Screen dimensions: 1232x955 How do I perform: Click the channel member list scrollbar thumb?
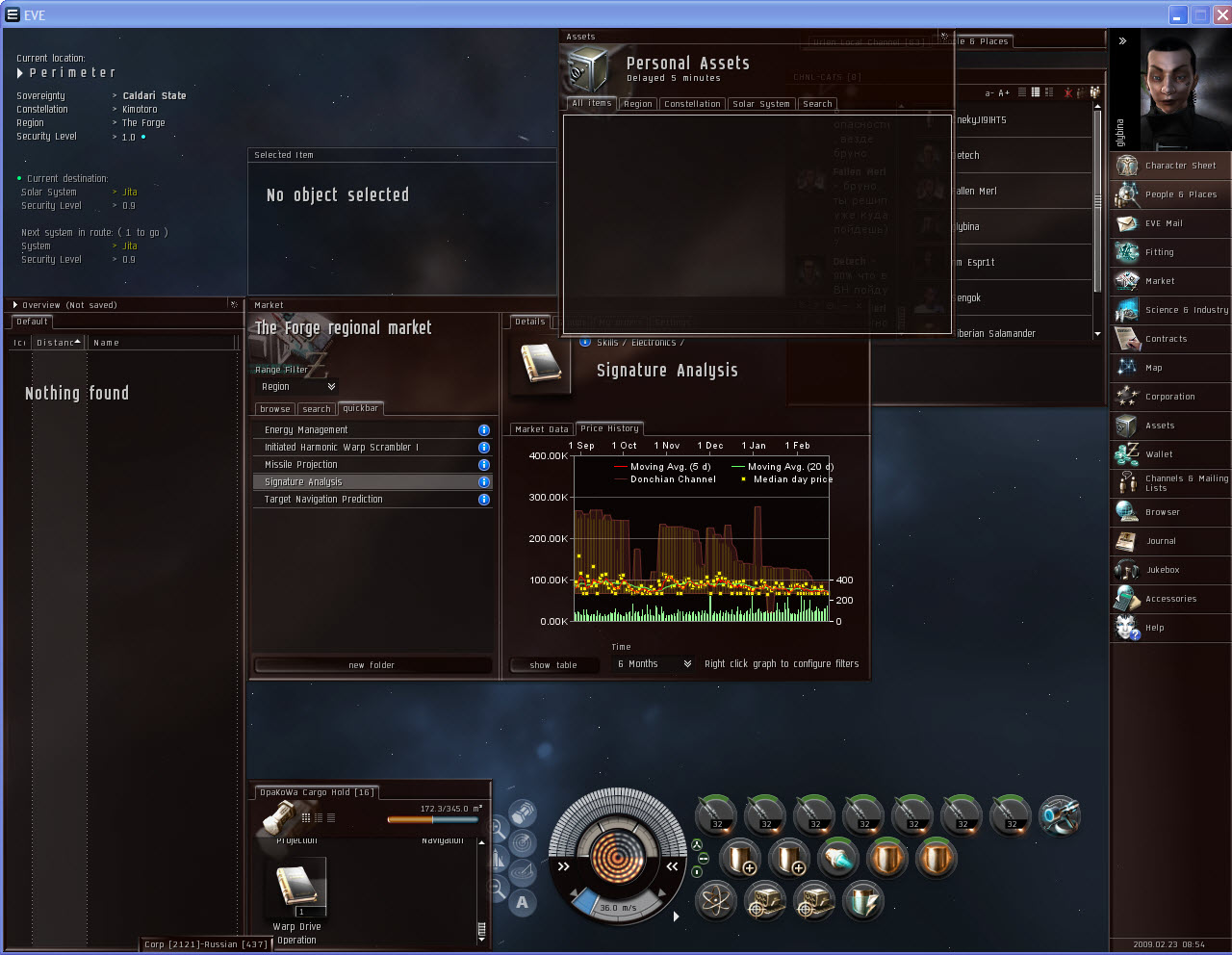(1097, 202)
